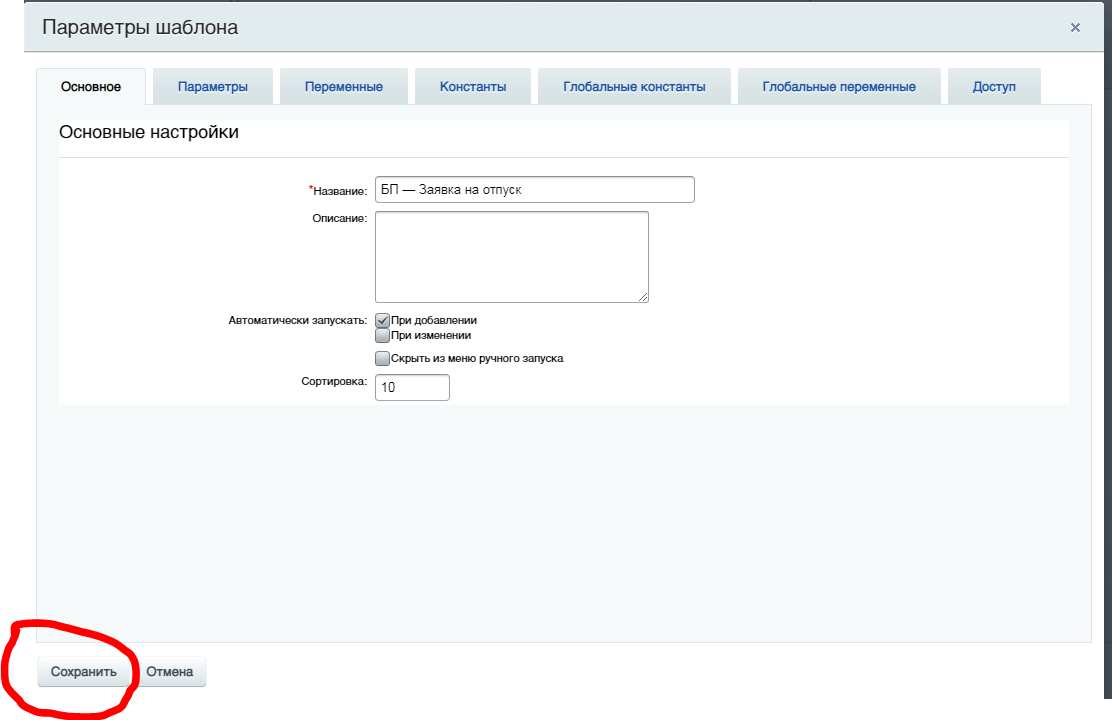Click the Описание textarea resize handle

point(643,297)
